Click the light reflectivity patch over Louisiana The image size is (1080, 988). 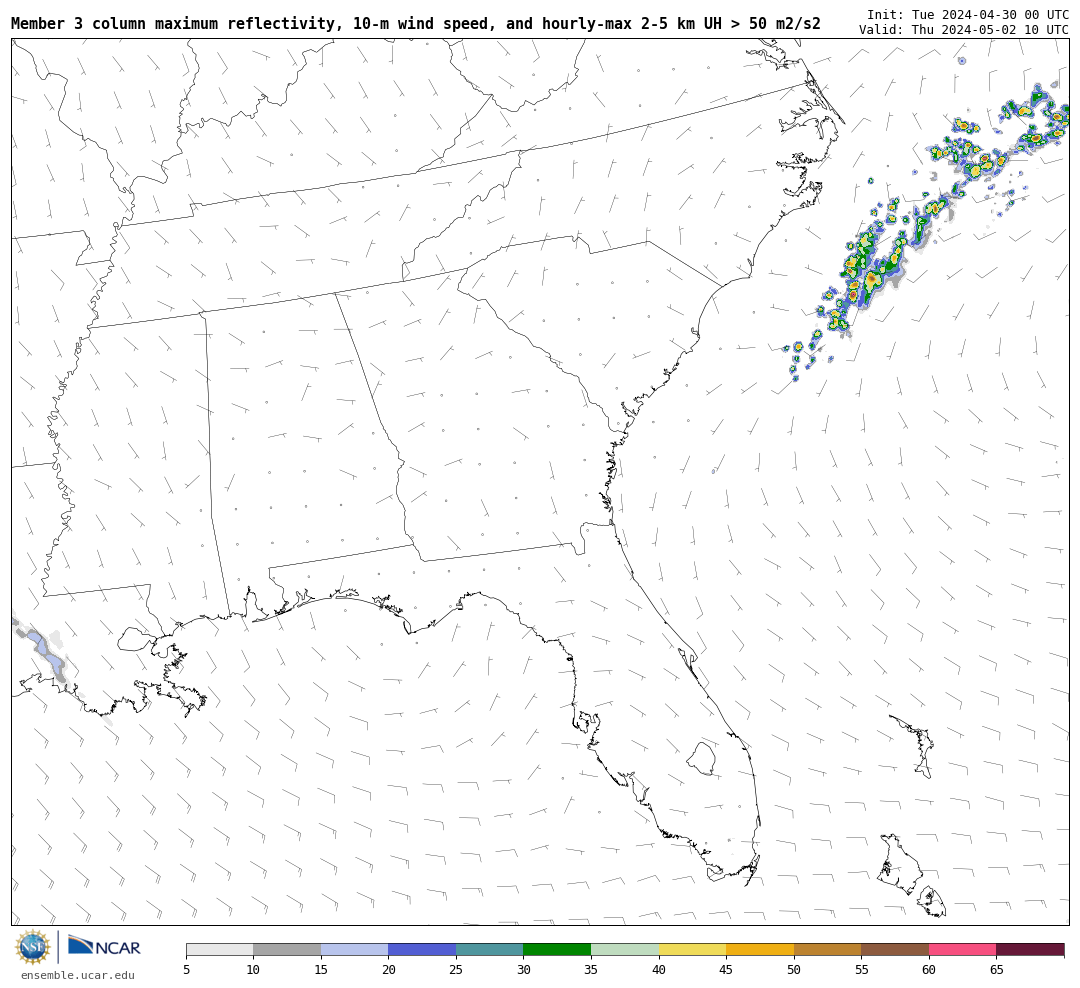46,652
